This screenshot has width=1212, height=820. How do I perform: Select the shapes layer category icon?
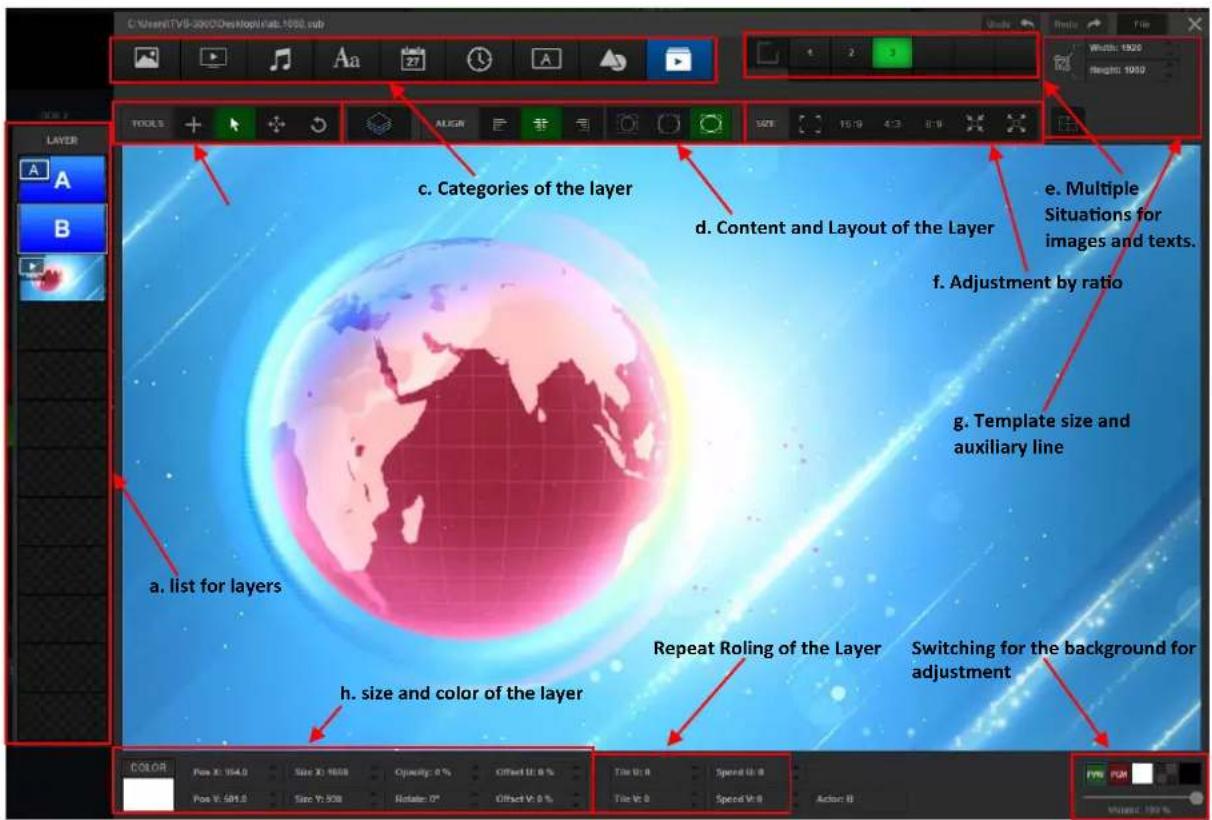pos(612,60)
